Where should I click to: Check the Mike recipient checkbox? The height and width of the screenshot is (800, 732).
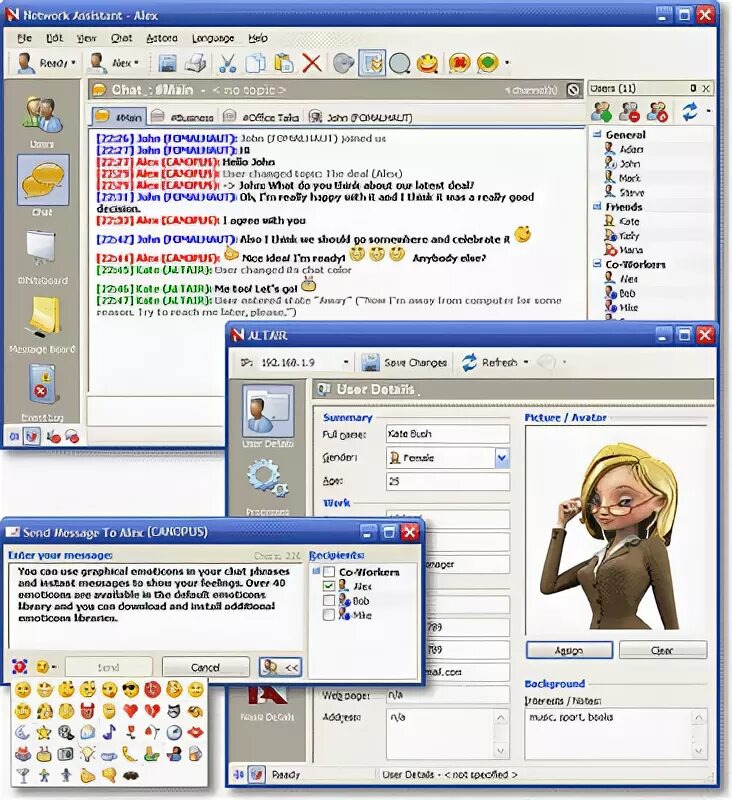[329, 615]
